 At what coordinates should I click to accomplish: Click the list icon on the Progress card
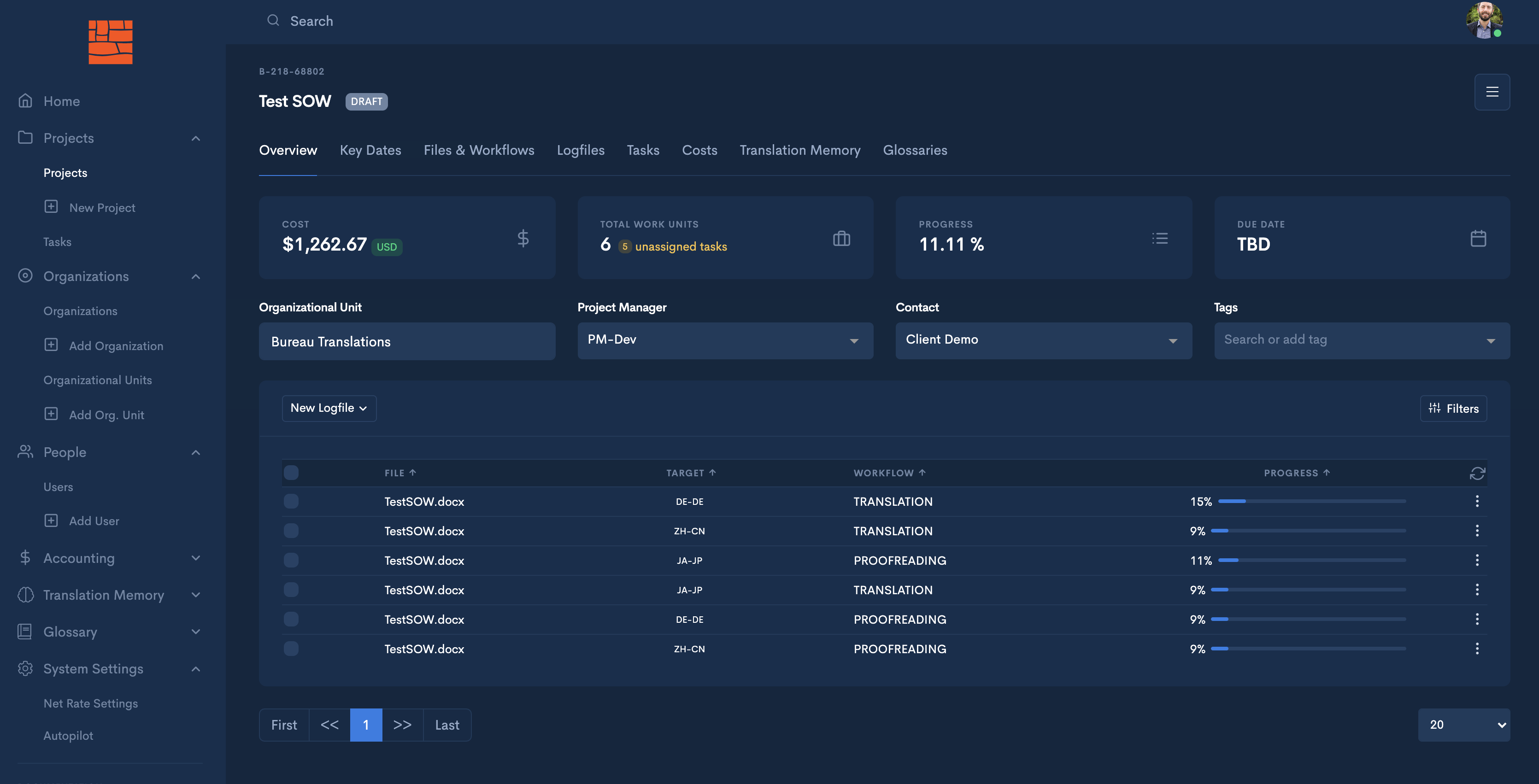[1160, 238]
